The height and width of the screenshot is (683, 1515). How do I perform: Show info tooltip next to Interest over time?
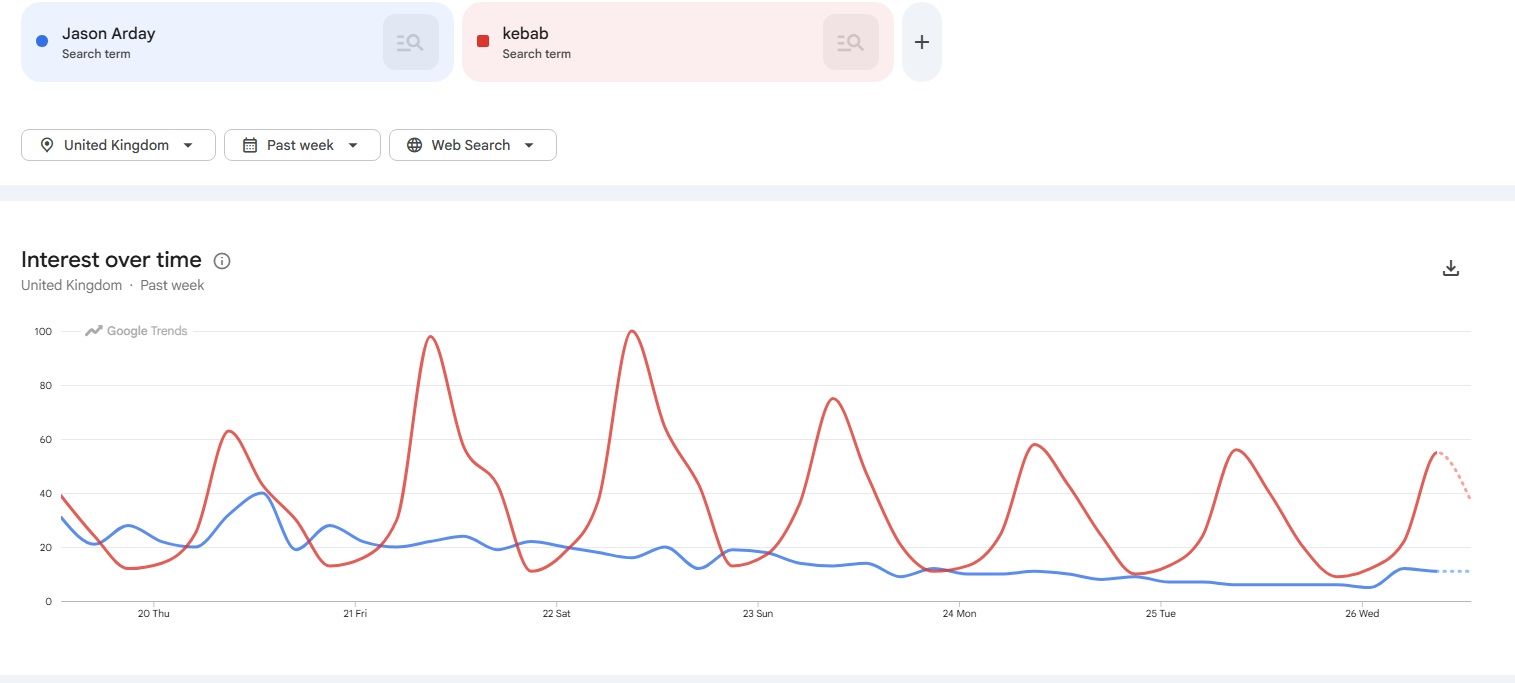click(222, 261)
